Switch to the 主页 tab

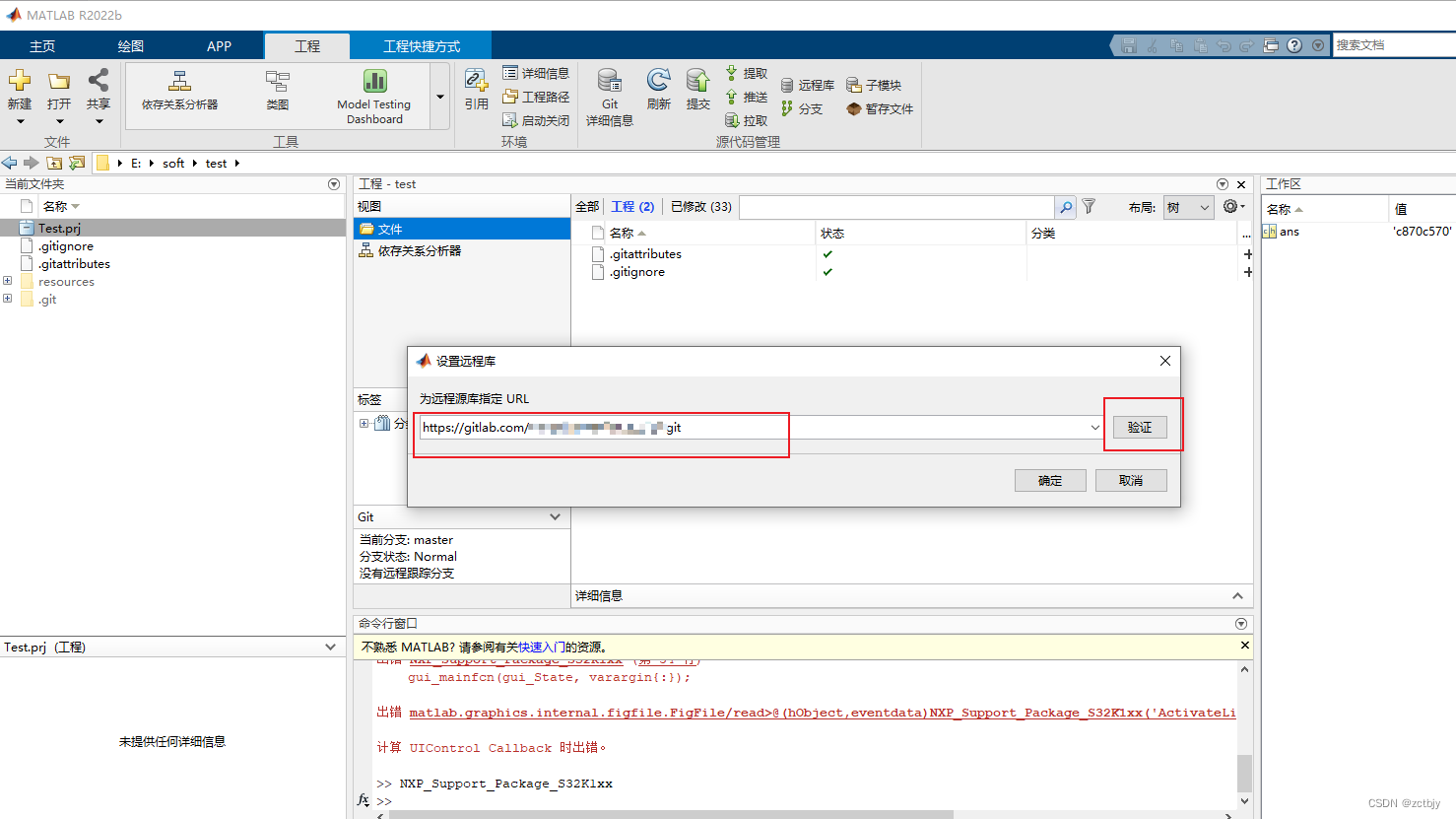[x=42, y=46]
